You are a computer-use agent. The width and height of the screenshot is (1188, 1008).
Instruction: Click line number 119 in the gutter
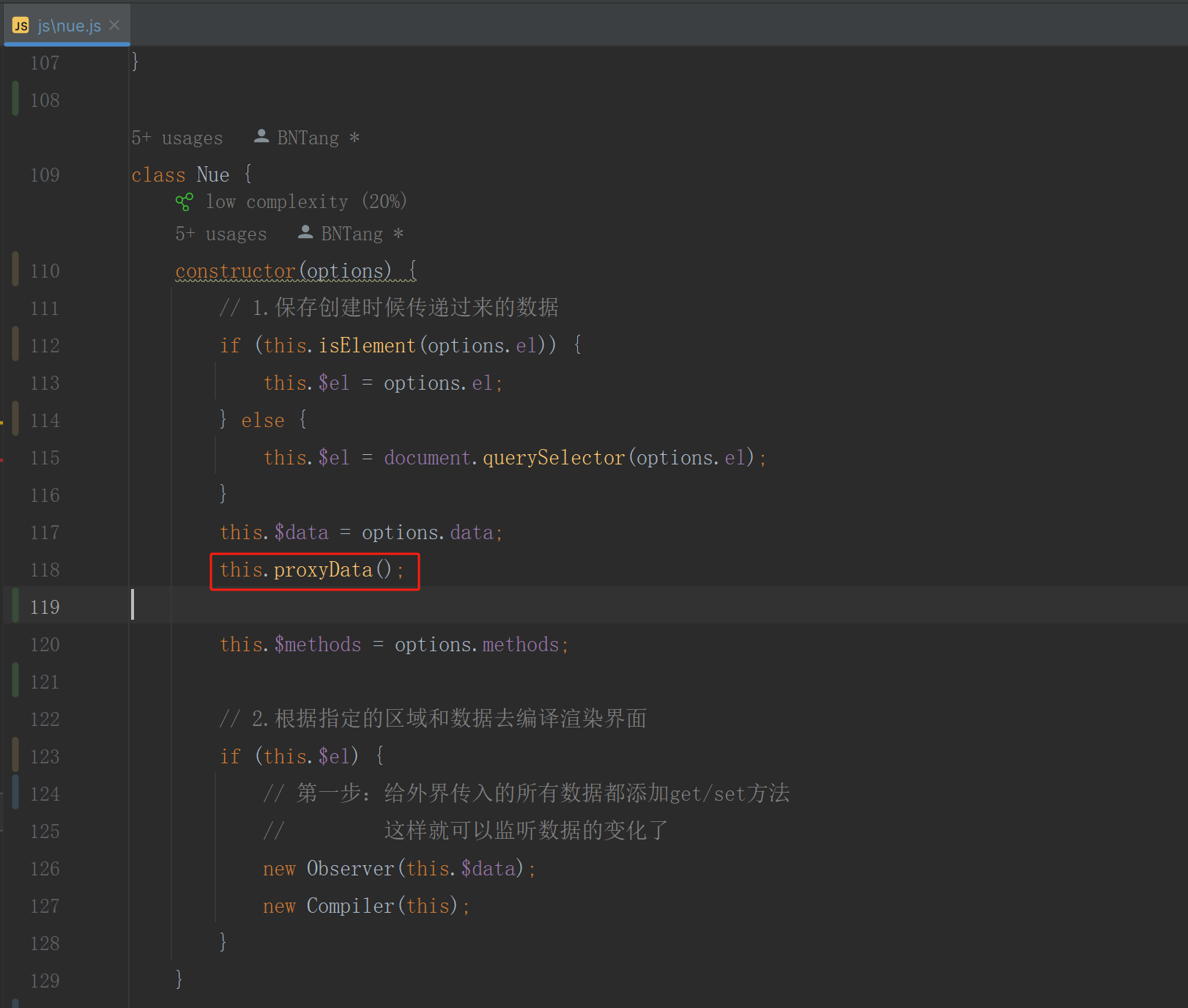(45, 607)
